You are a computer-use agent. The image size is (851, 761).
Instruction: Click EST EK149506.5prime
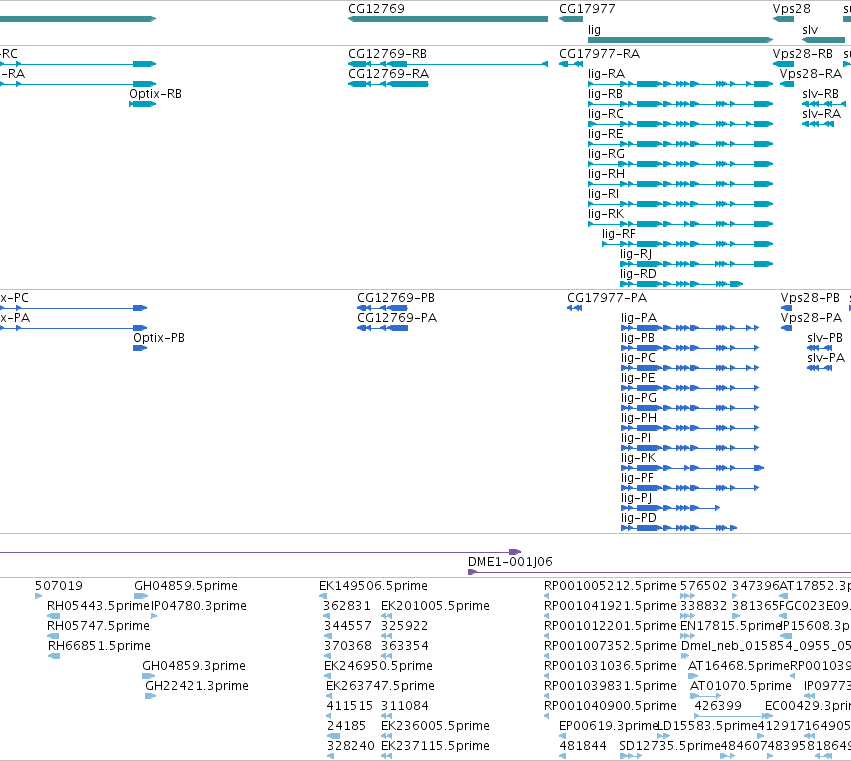pyautogui.click(x=373, y=586)
